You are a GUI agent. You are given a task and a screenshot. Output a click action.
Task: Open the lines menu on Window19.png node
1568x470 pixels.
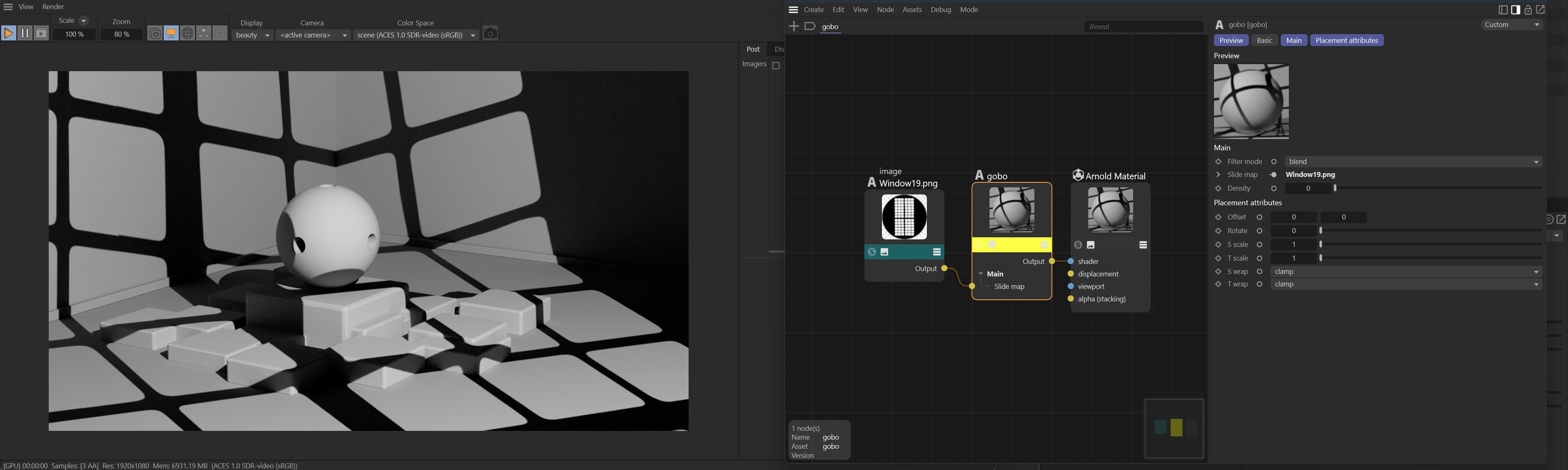[937, 252]
